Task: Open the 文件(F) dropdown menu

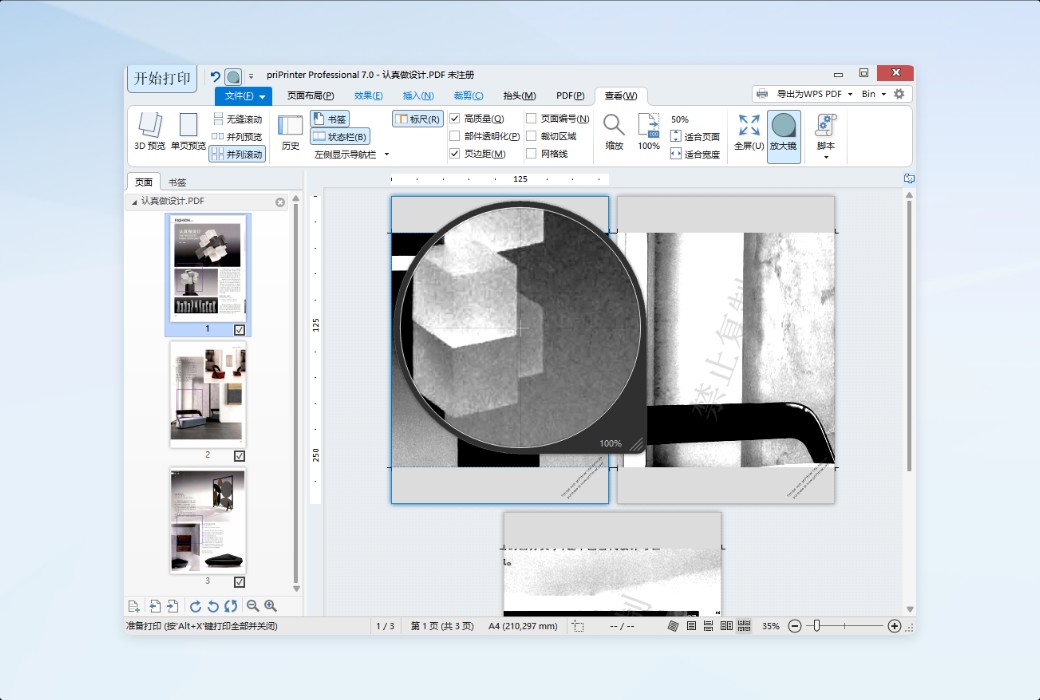Action: (243, 96)
